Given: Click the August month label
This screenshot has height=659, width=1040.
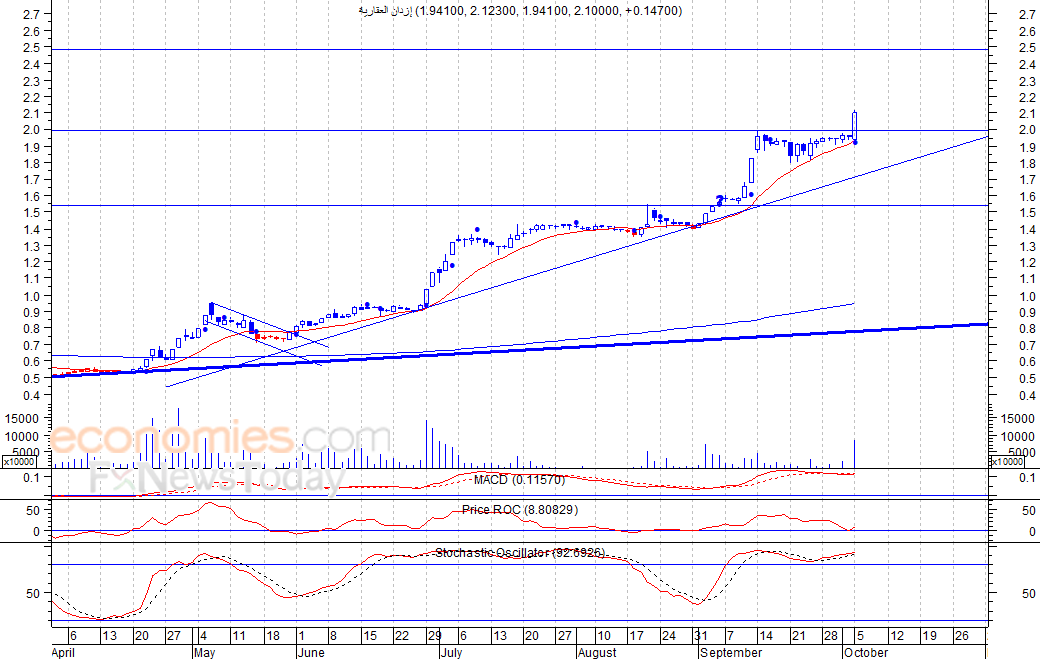Looking at the screenshot, I should pyautogui.click(x=597, y=652).
